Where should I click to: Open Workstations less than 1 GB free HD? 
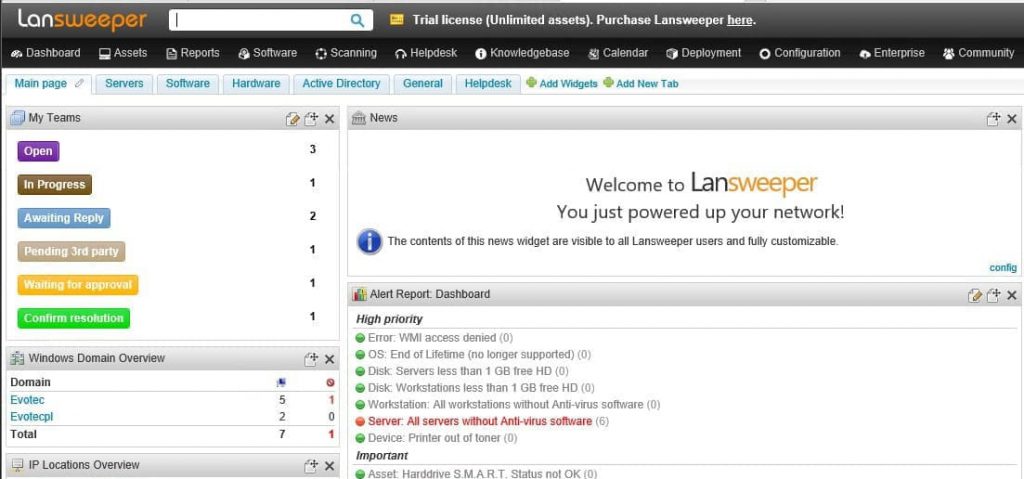pyautogui.click(x=473, y=388)
